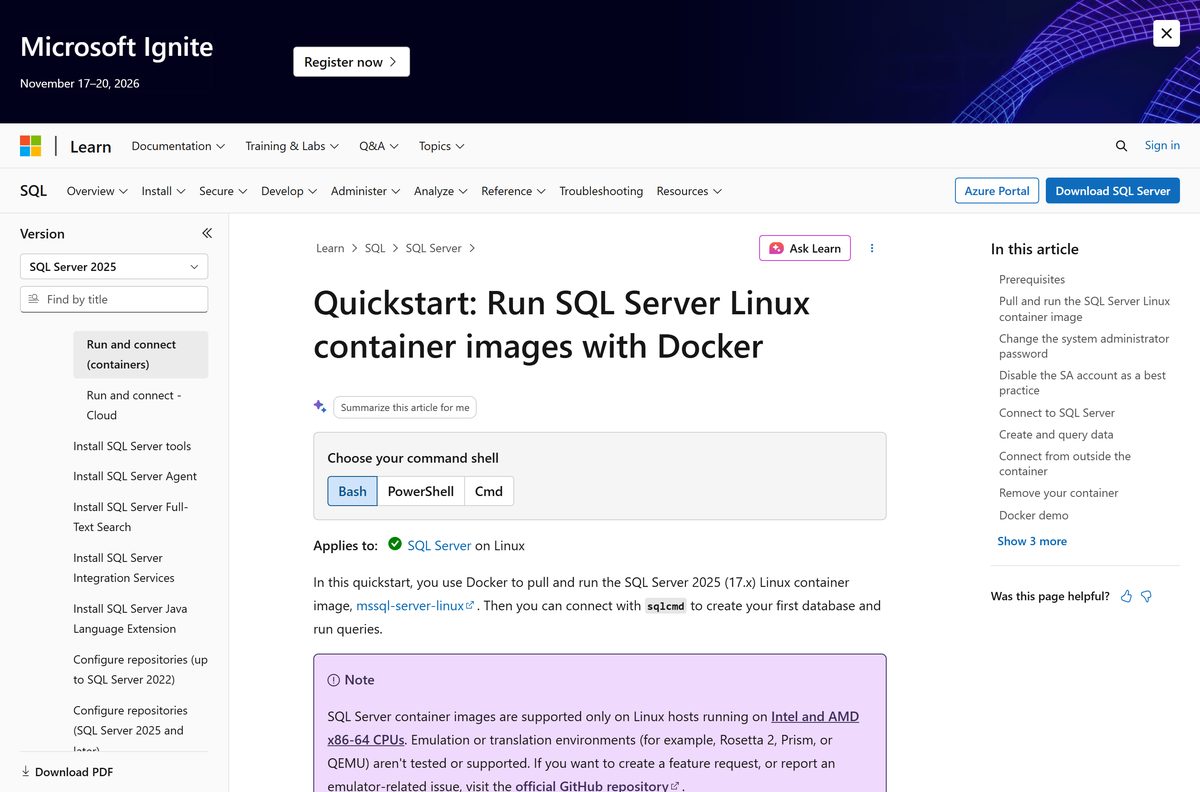Expand the Documentation menu

178,146
